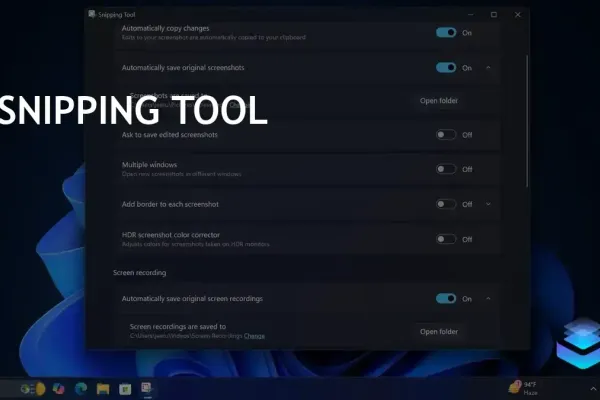Image resolution: width=600 pixels, height=400 pixels.
Task: Enable HDR screenshot color corrector toggle
Action: [x=446, y=239]
